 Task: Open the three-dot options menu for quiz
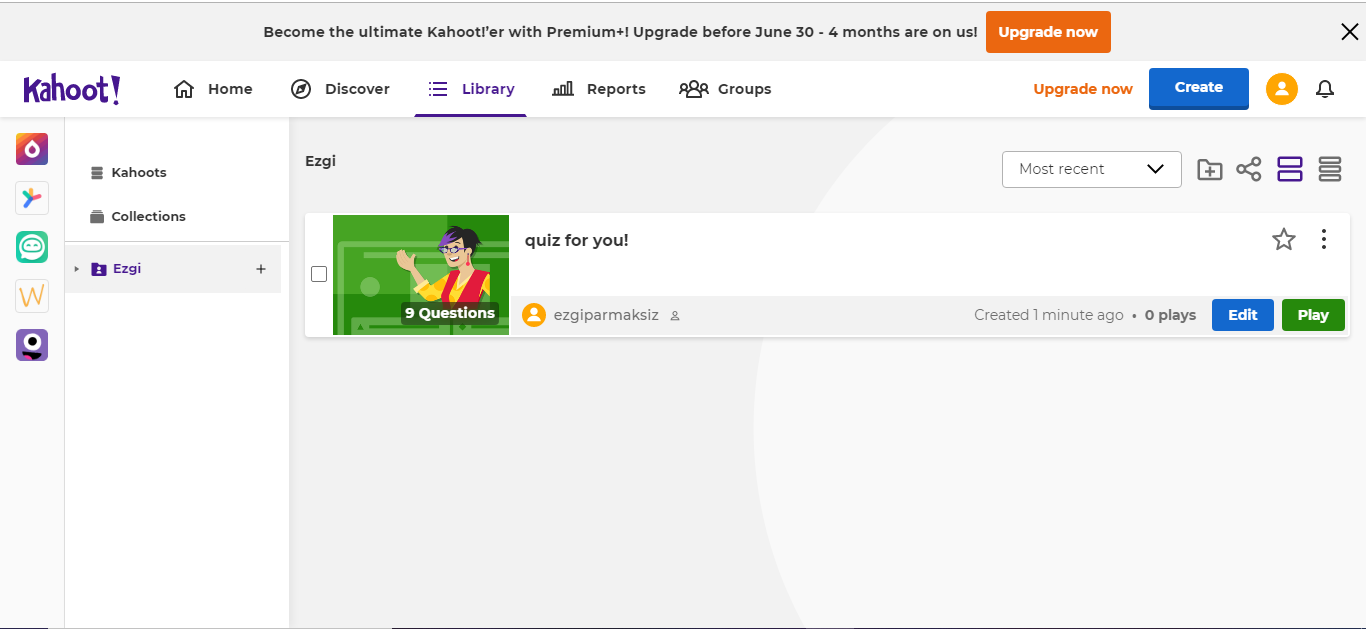pyautogui.click(x=1324, y=239)
